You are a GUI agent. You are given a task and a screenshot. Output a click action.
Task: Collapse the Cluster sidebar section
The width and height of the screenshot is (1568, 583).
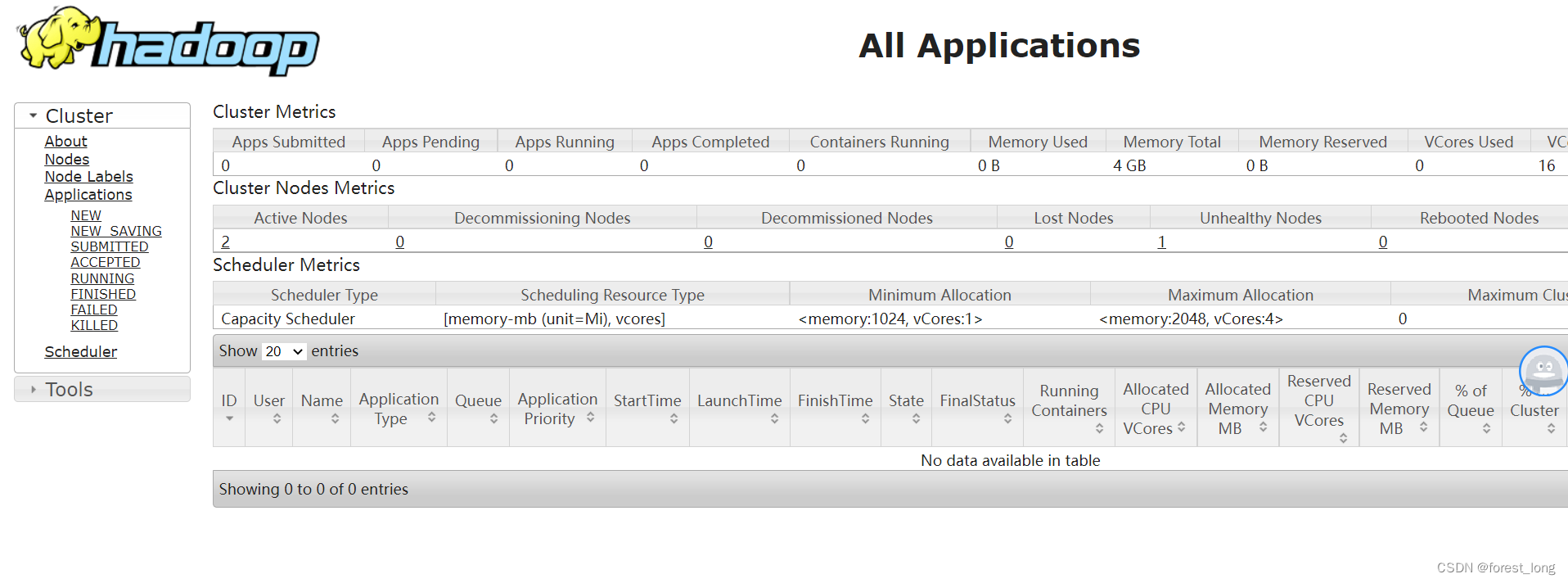(x=102, y=115)
